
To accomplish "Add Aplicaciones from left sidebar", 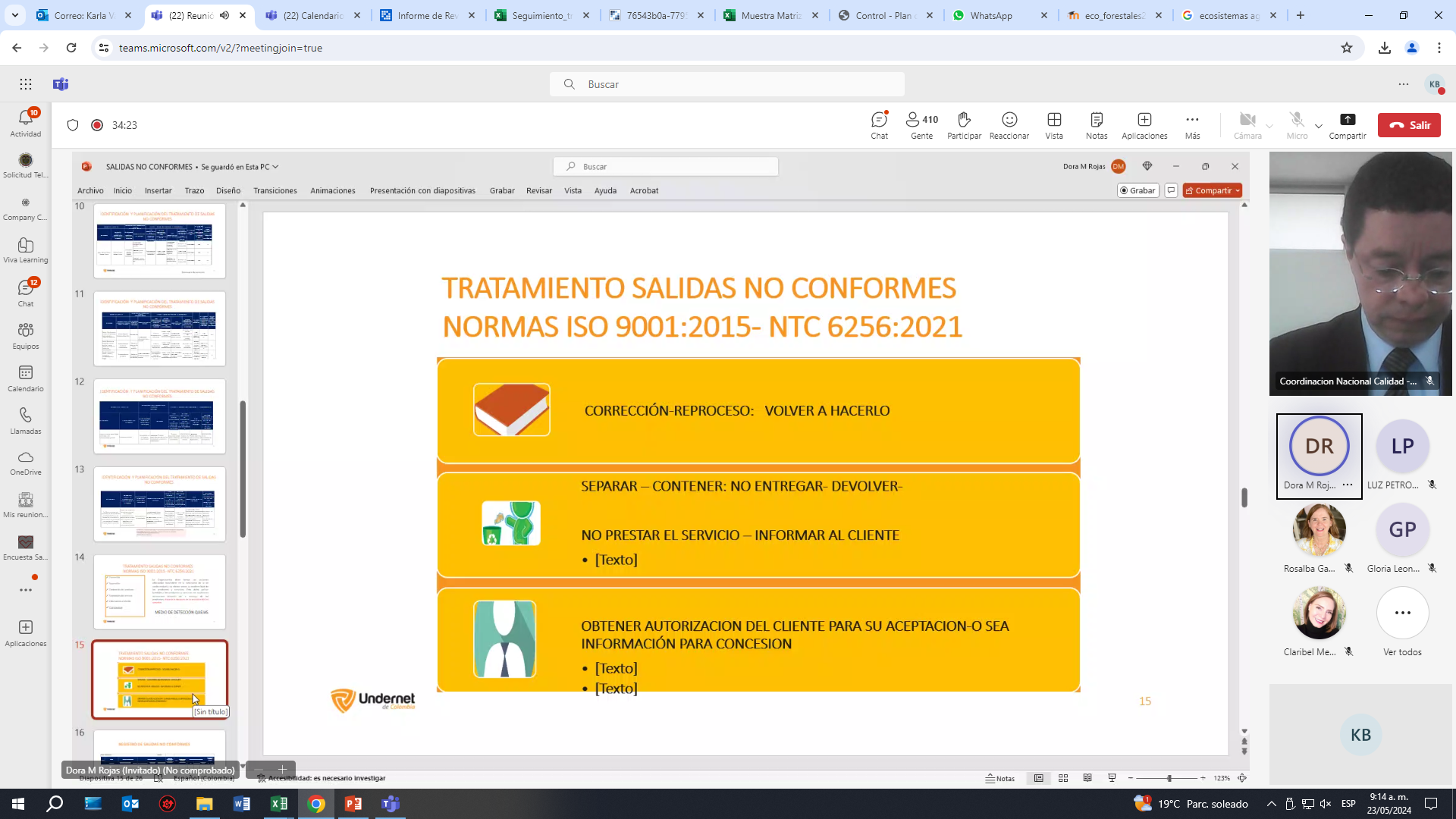I will click(x=26, y=633).
